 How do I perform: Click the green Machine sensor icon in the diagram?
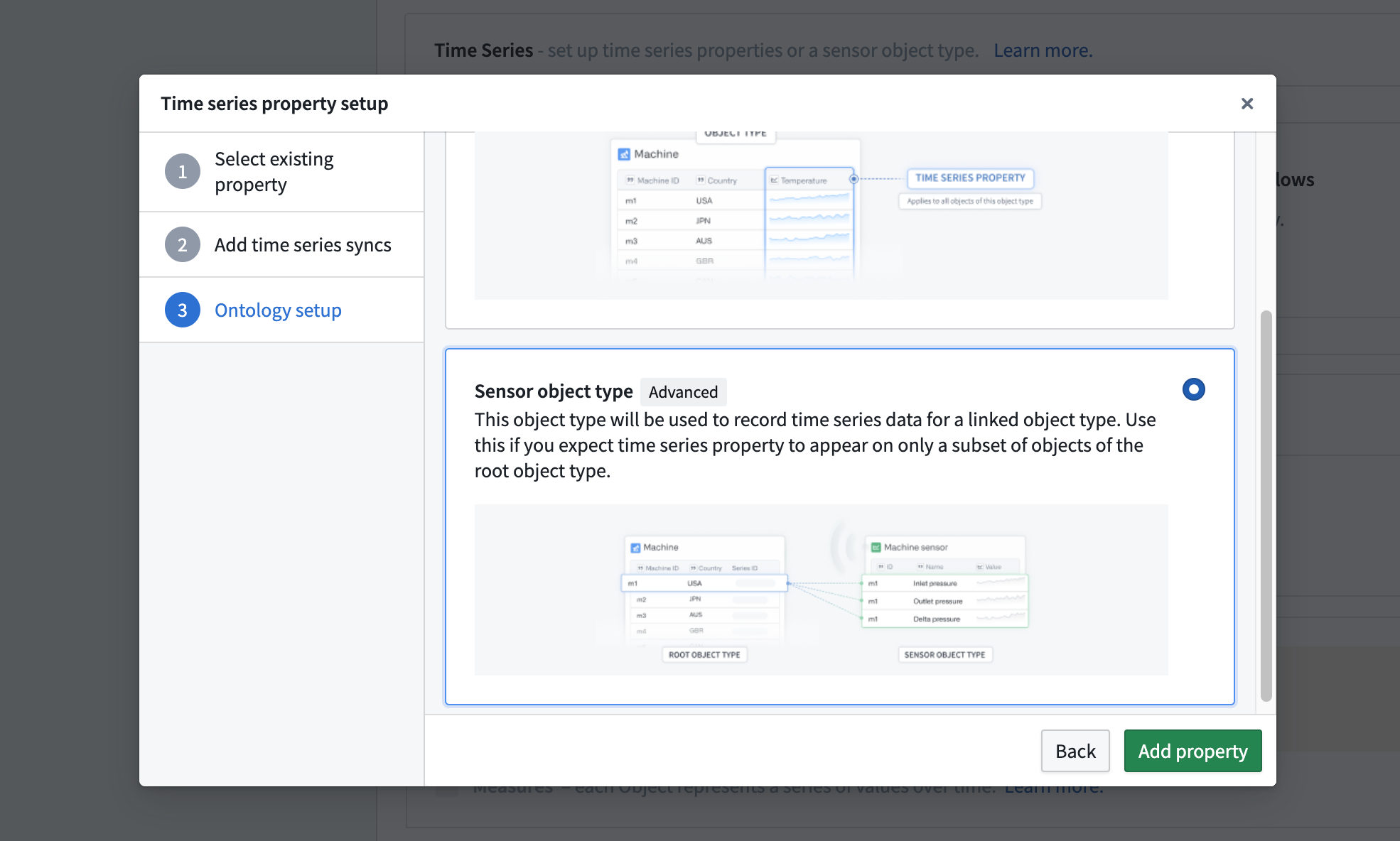(x=876, y=548)
